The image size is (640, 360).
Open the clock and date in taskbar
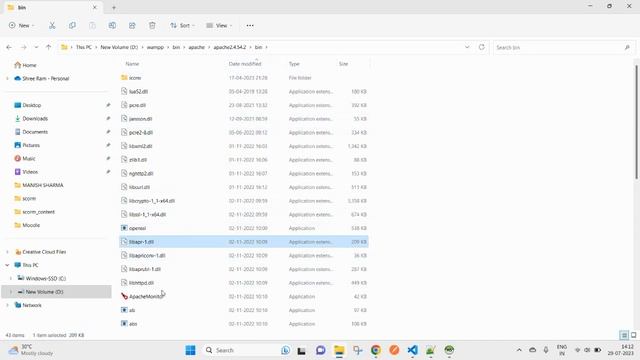coord(620,350)
